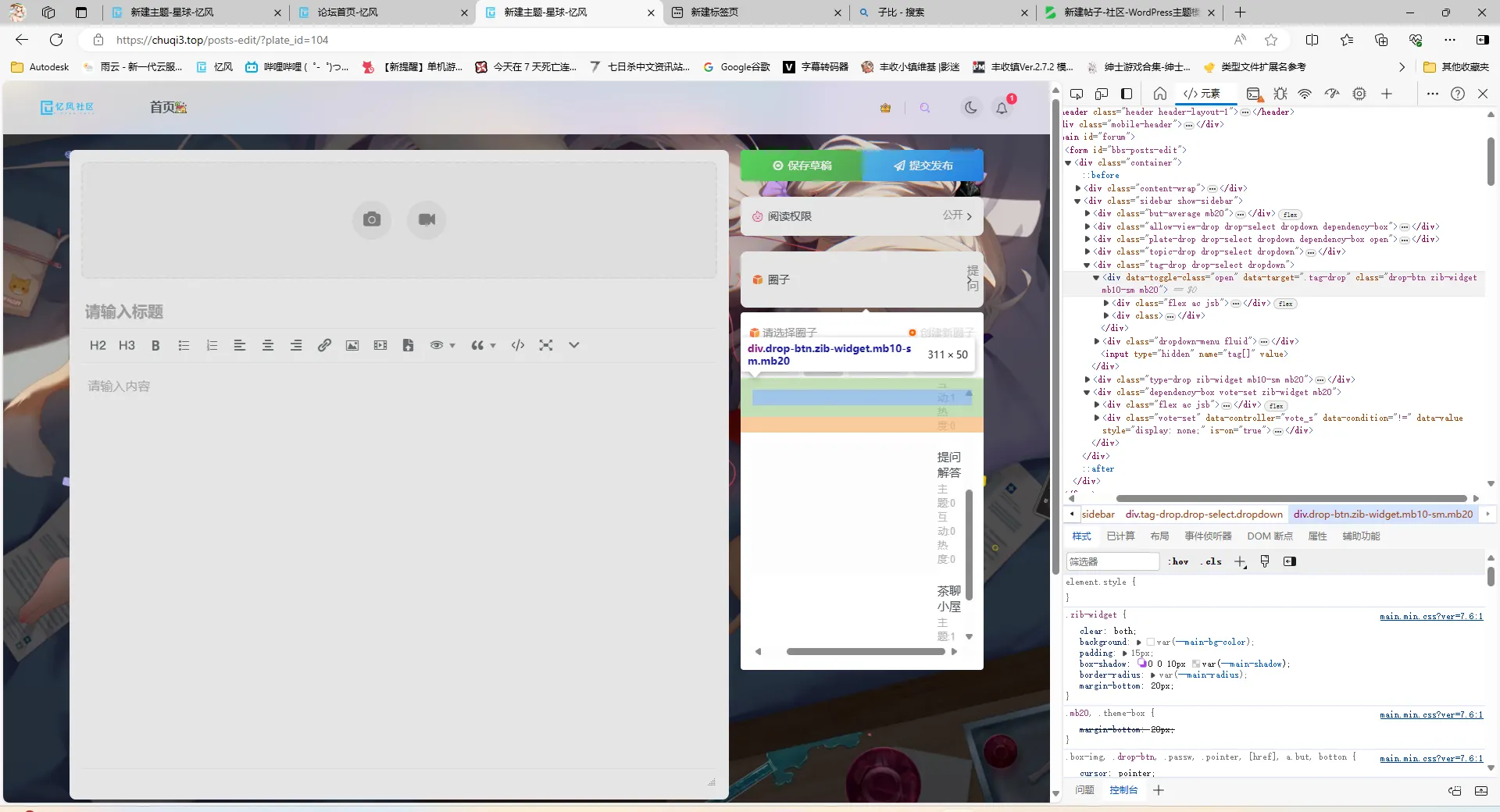Insert a hyperlink in editor
This screenshot has height=812, width=1500.
pyautogui.click(x=324, y=345)
